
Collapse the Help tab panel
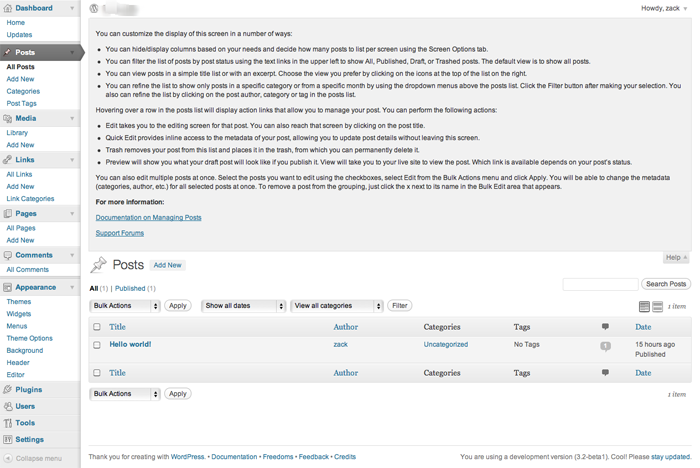point(676,258)
